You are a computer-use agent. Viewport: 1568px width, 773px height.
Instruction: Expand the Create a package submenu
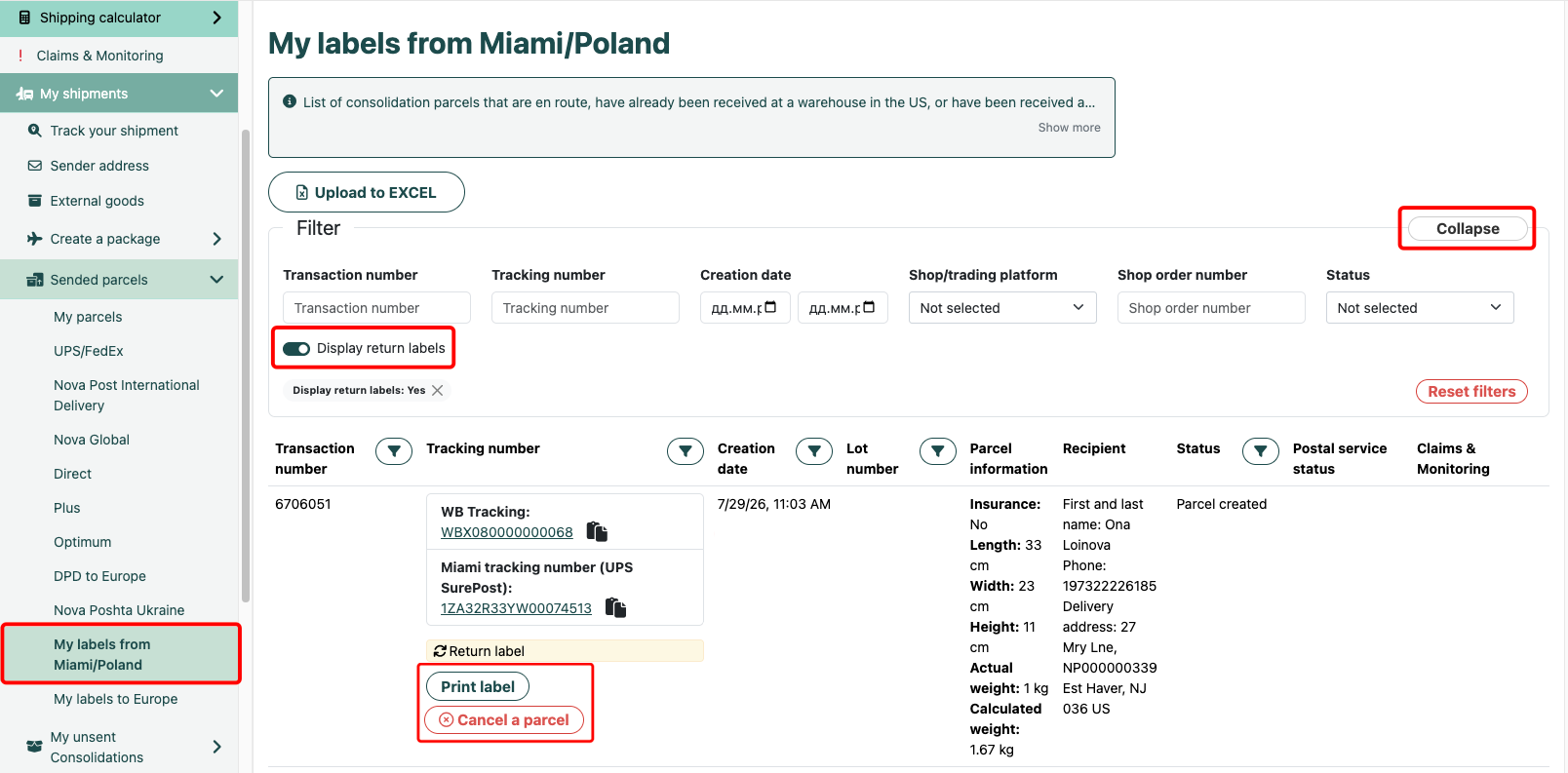click(x=216, y=239)
